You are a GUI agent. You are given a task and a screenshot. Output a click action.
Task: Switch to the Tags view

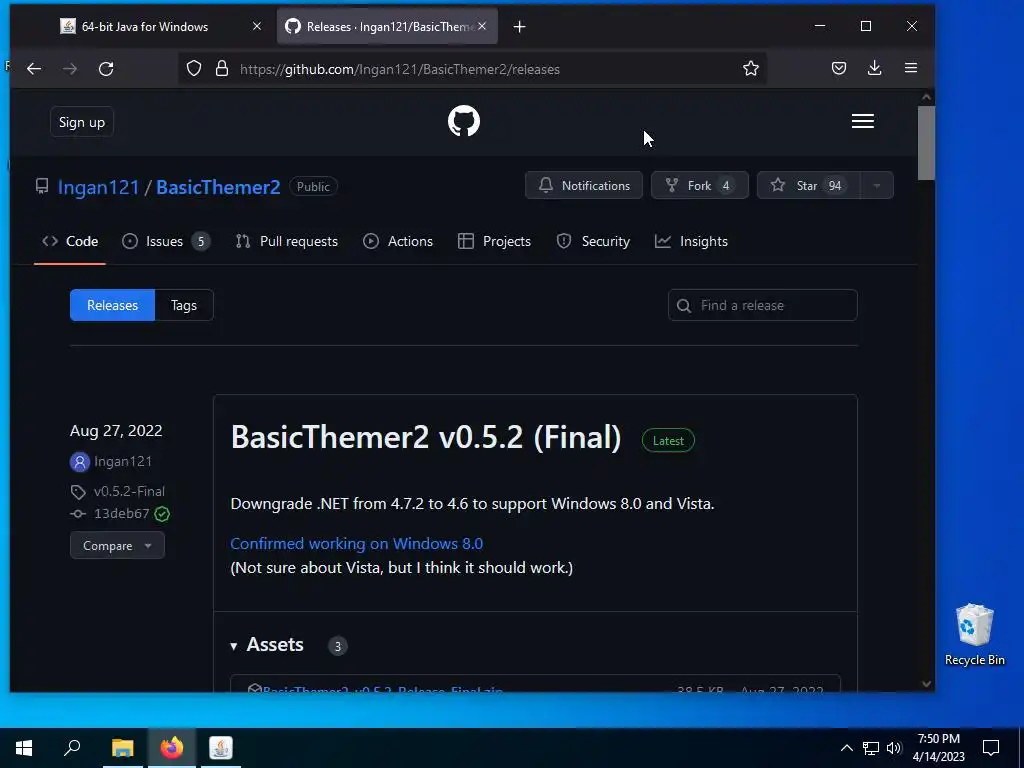coord(184,305)
